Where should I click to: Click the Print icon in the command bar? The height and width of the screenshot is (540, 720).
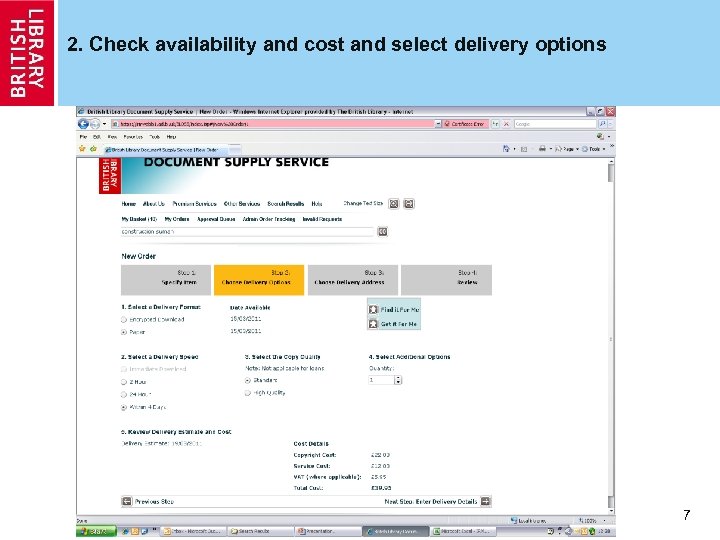(542, 149)
